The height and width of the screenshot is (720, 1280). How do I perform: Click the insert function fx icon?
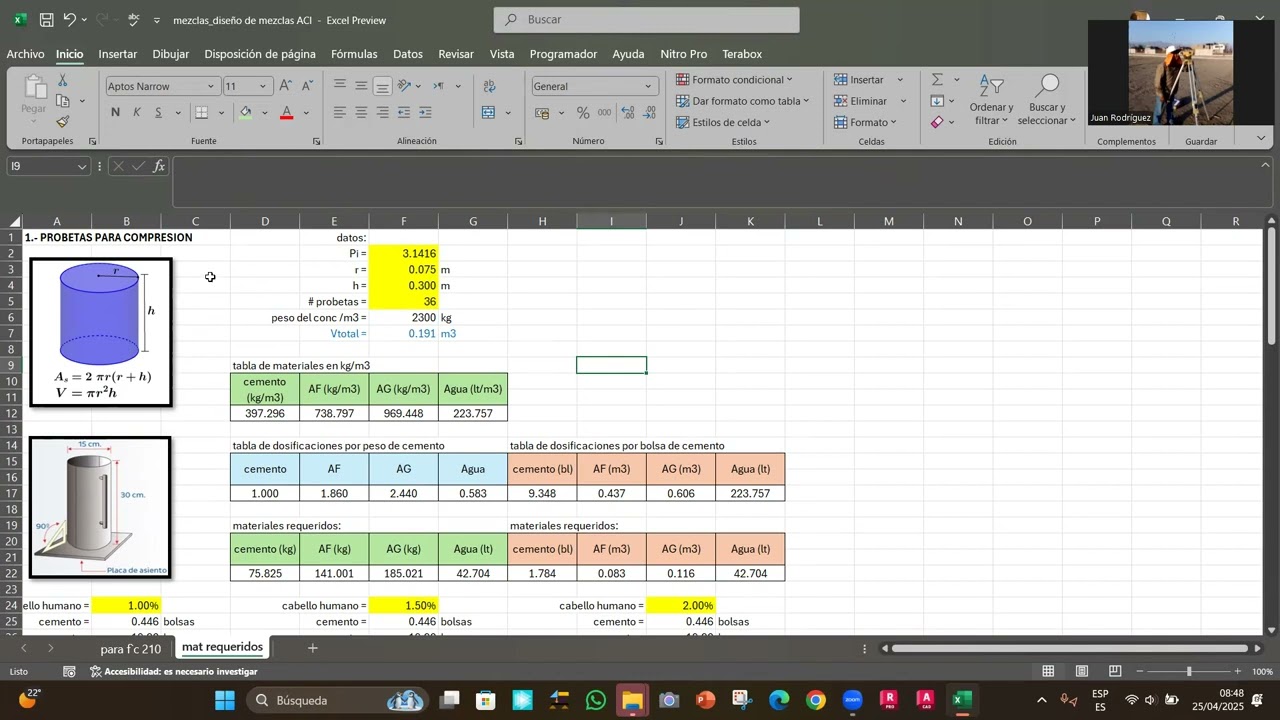159,167
